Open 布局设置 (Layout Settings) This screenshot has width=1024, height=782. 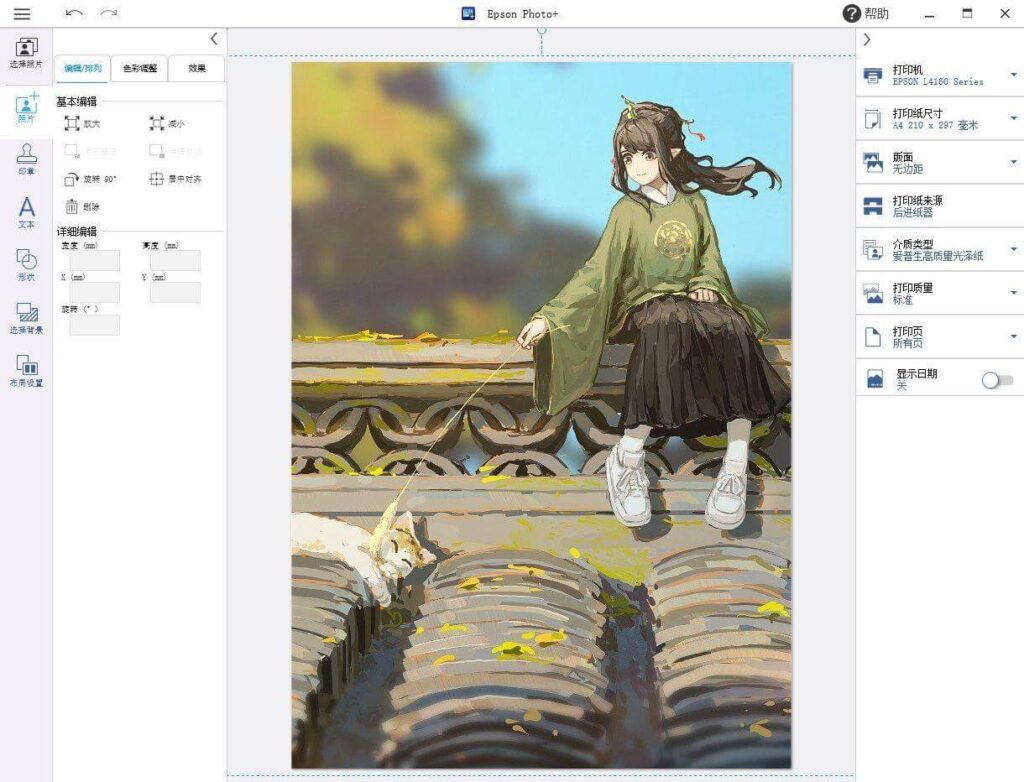pyautogui.click(x=26, y=371)
